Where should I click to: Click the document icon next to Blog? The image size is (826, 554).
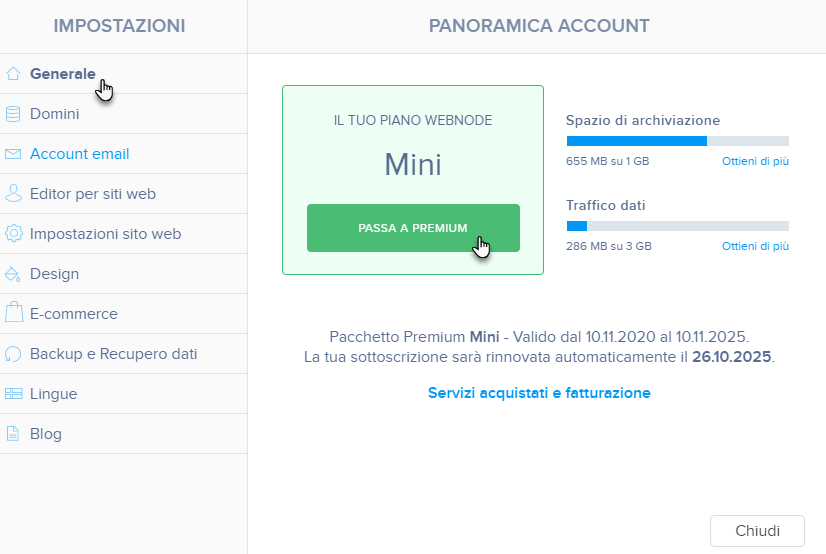coord(13,434)
